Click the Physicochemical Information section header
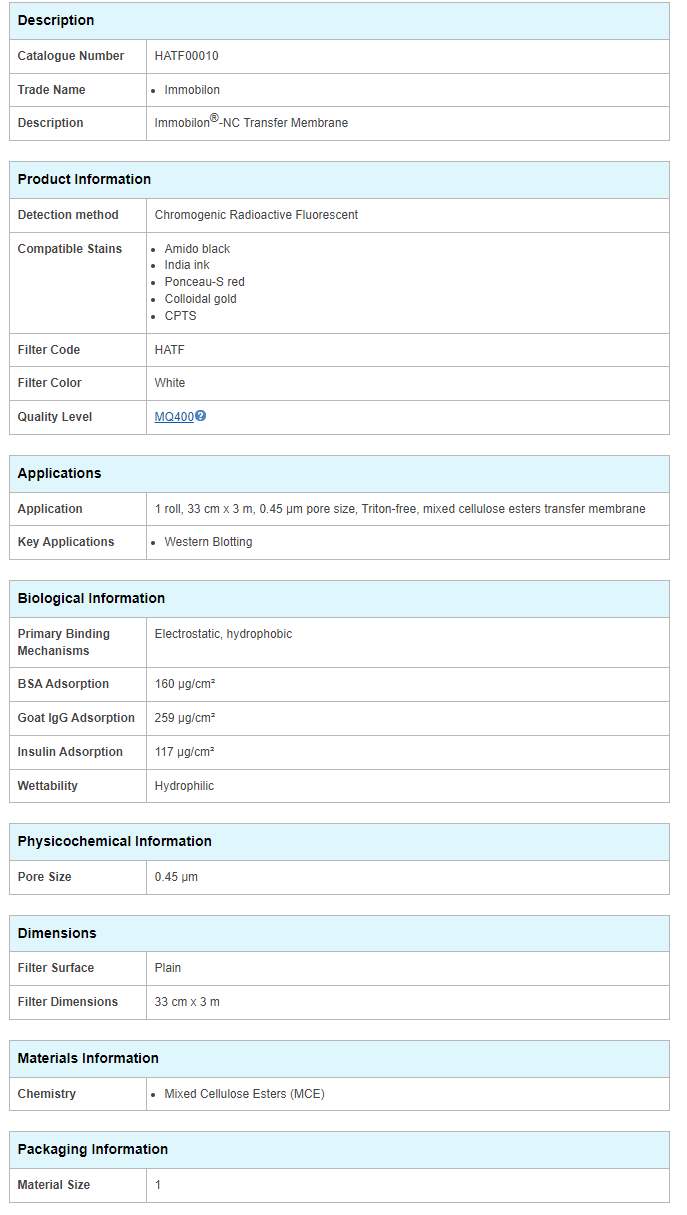The image size is (687, 1215). tap(114, 842)
